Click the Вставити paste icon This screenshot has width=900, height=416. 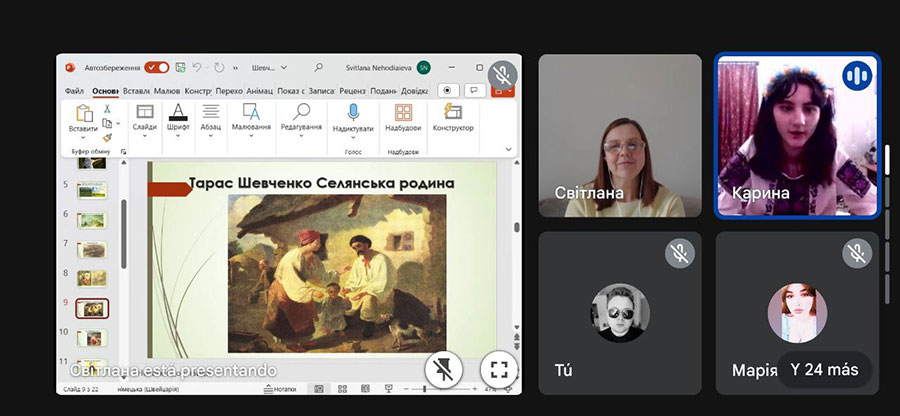[83, 114]
